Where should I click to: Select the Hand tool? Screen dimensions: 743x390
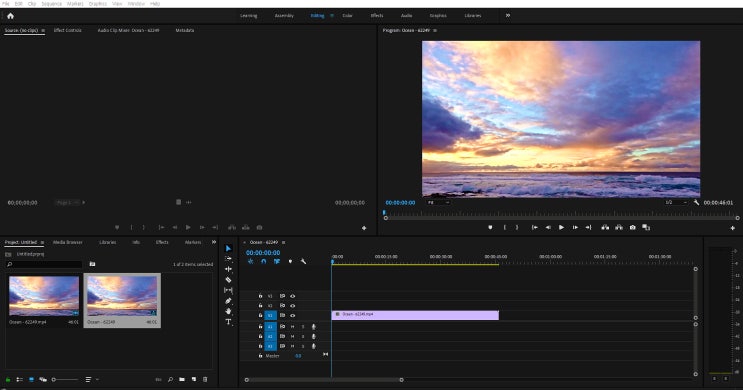coord(228,311)
